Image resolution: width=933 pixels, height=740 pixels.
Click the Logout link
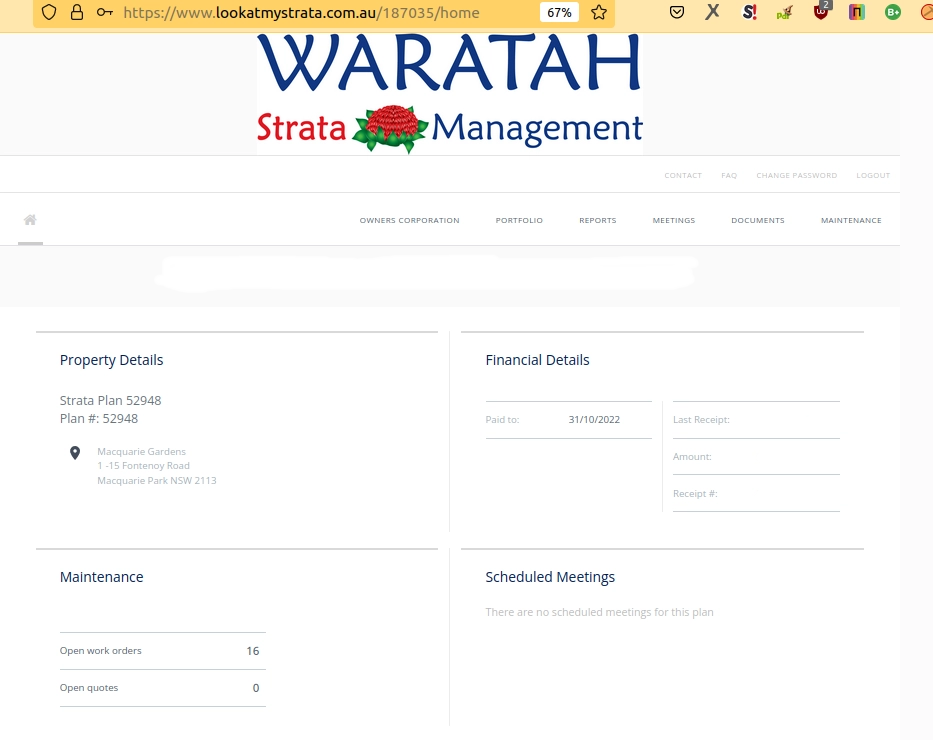(872, 176)
